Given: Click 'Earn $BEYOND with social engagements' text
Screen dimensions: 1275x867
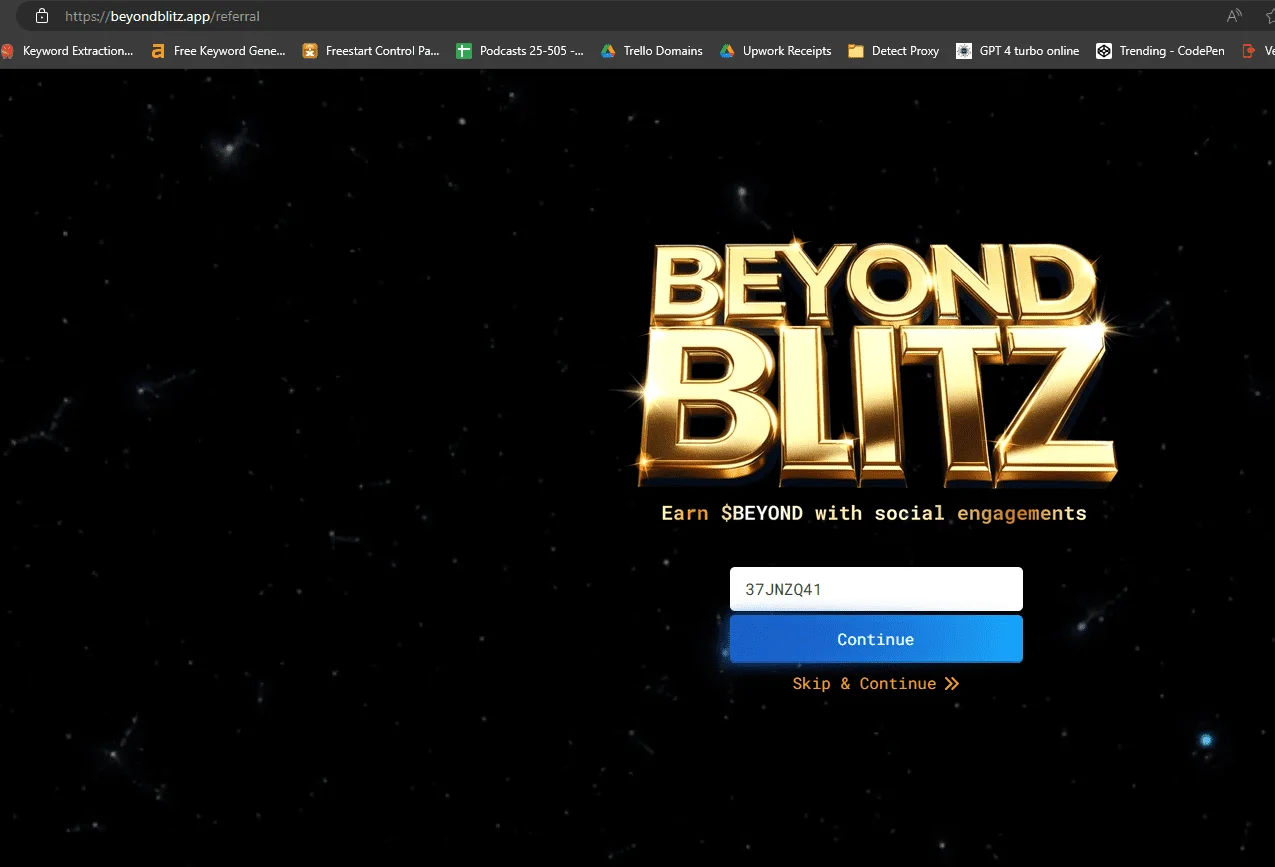Looking at the screenshot, I should [x=874, y=514].
